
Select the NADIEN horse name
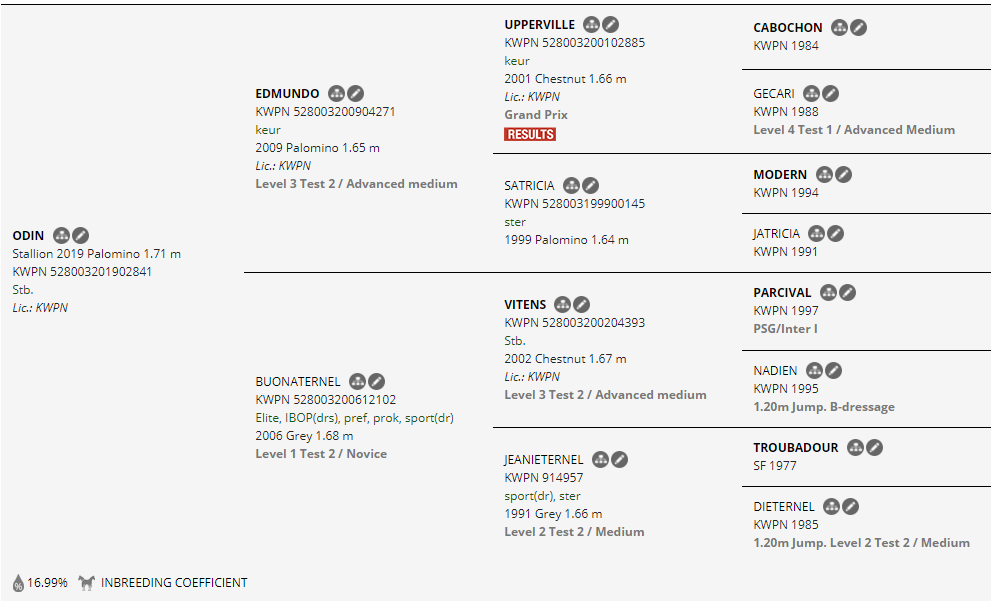coord(775,371)
